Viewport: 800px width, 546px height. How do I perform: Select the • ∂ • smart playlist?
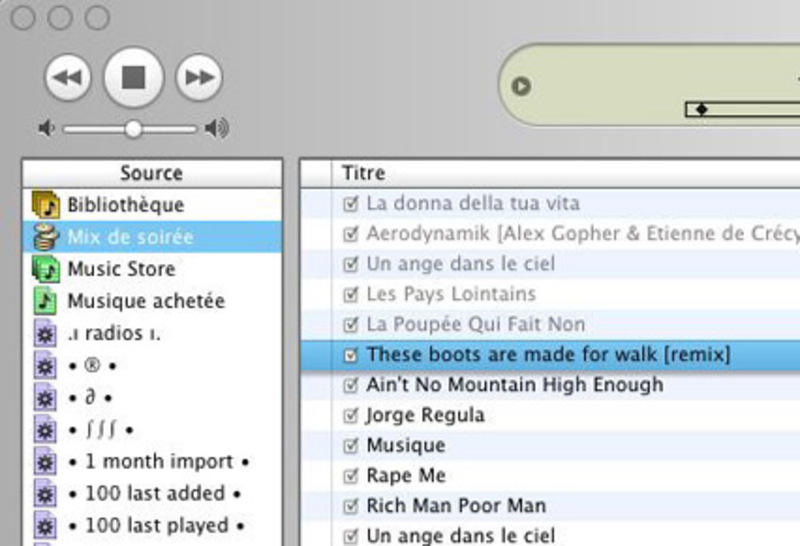tap(152, 398)
